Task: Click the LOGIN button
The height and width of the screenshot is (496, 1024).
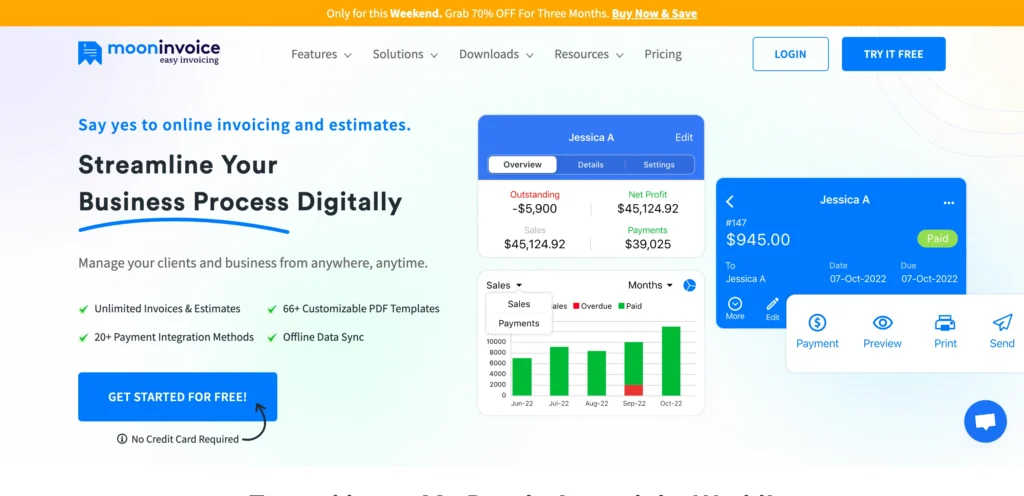Action: (x=790, y=54)
